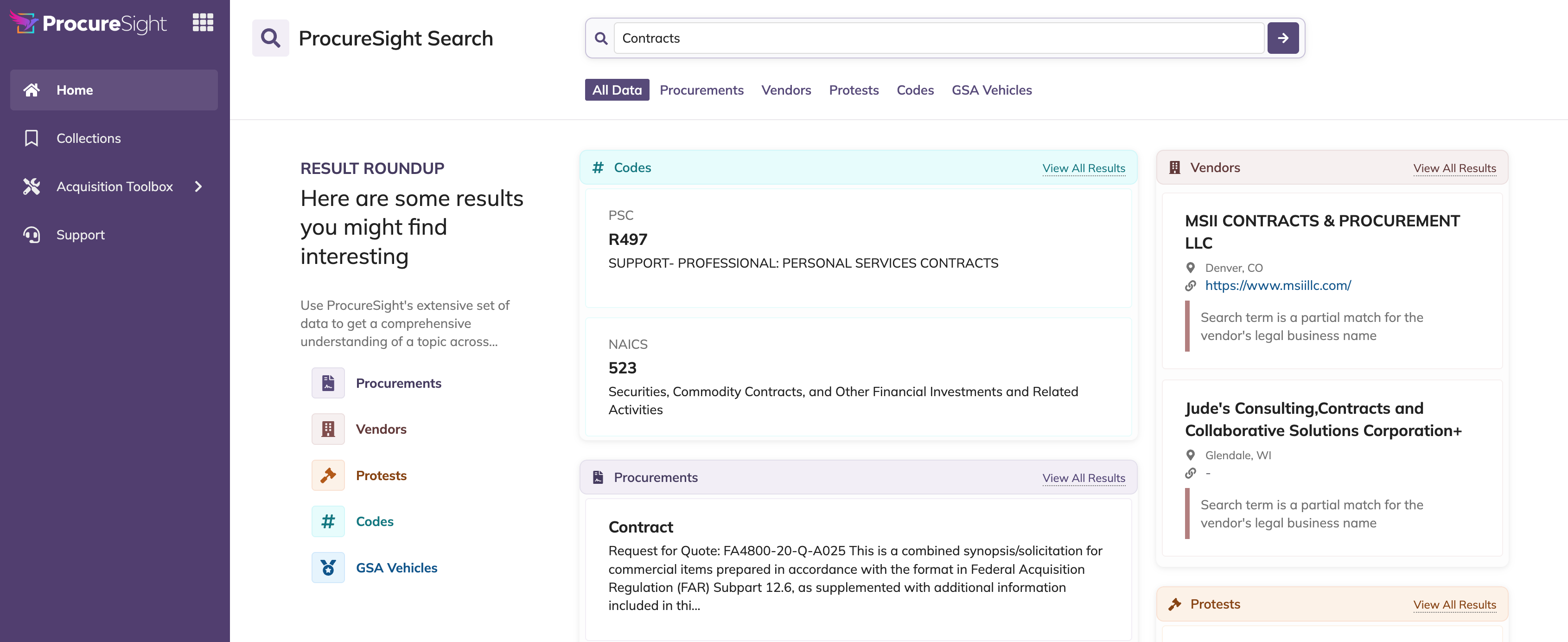Click the gavel icon in Protests panel header

coord(1175,604)
